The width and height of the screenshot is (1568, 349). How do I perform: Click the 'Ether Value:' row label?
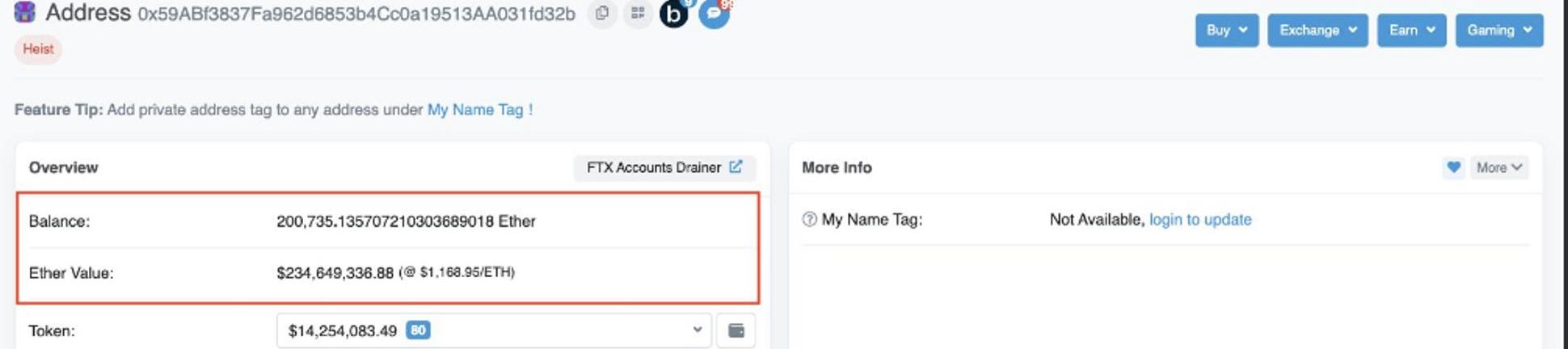pyautogui.click(x=71, y=273)
